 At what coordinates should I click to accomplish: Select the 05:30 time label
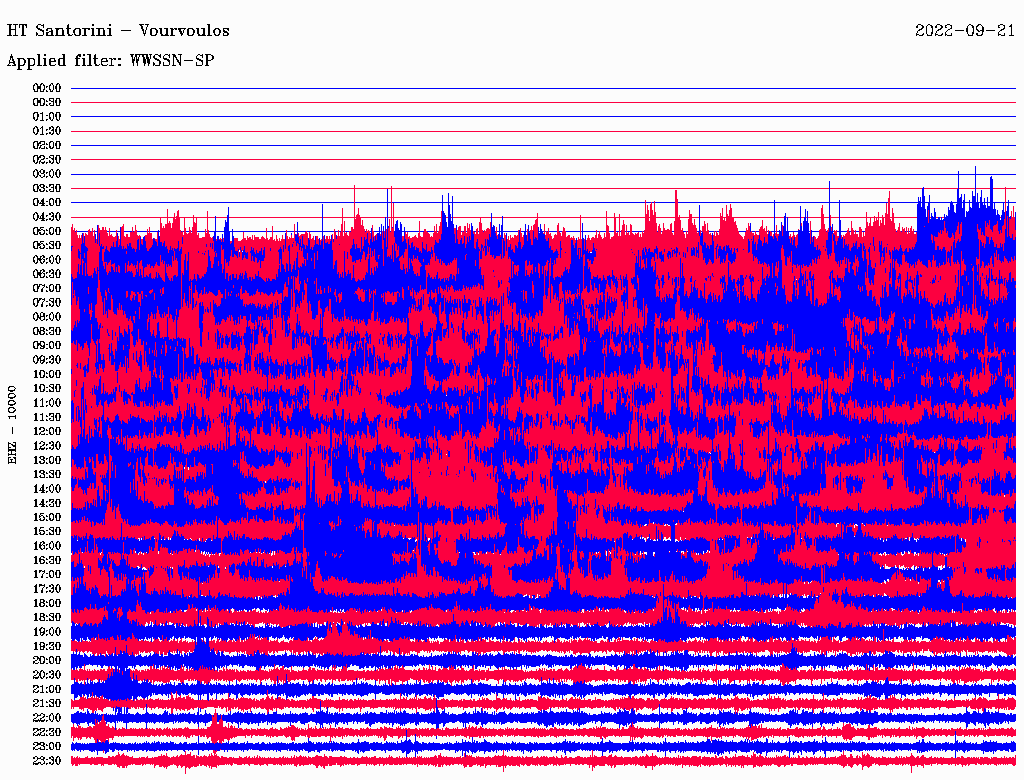(47, 246)
